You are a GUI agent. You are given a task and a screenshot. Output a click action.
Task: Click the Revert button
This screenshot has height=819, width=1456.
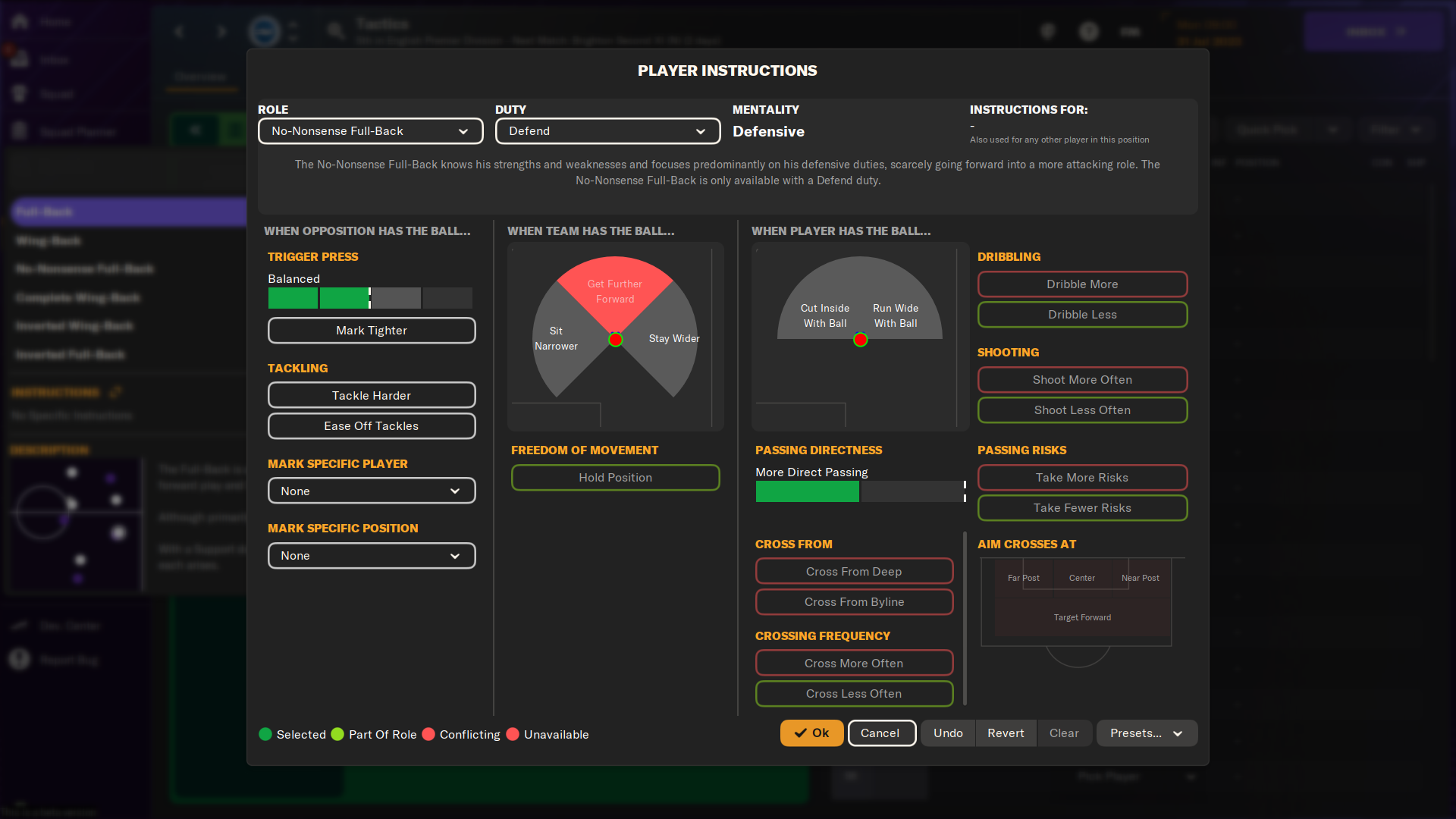pyautogui.click(x=1006, y=733)
